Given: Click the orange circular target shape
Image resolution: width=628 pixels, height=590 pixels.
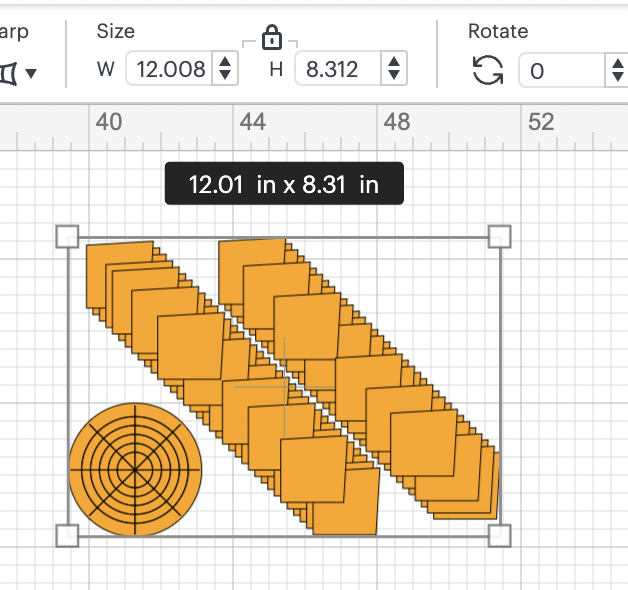Looking at the screenshot, I should pos(135,469).
